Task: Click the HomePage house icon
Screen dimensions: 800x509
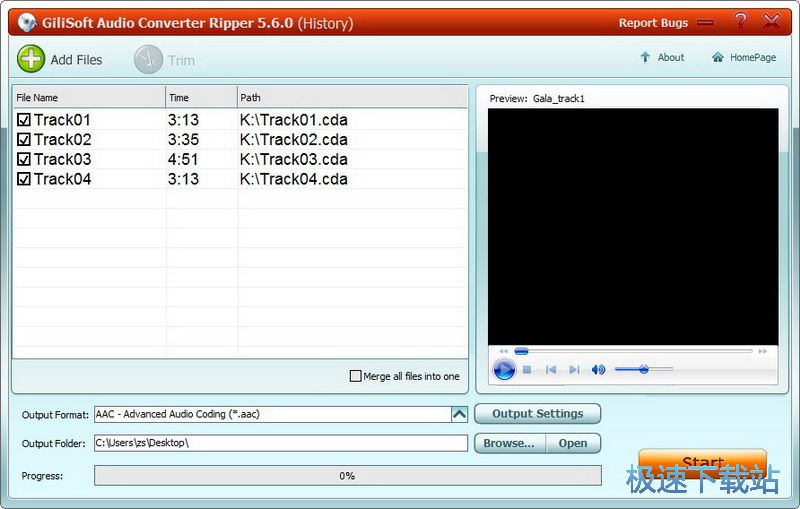Action: tap(718, 57)
